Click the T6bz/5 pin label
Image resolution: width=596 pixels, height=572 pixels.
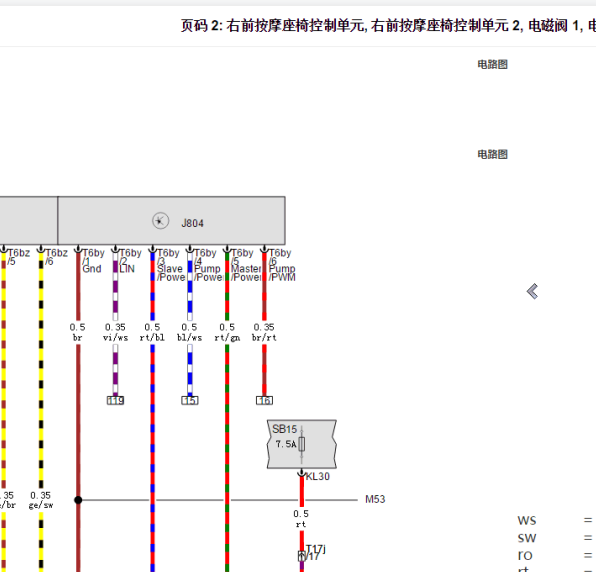click(18, 257)
